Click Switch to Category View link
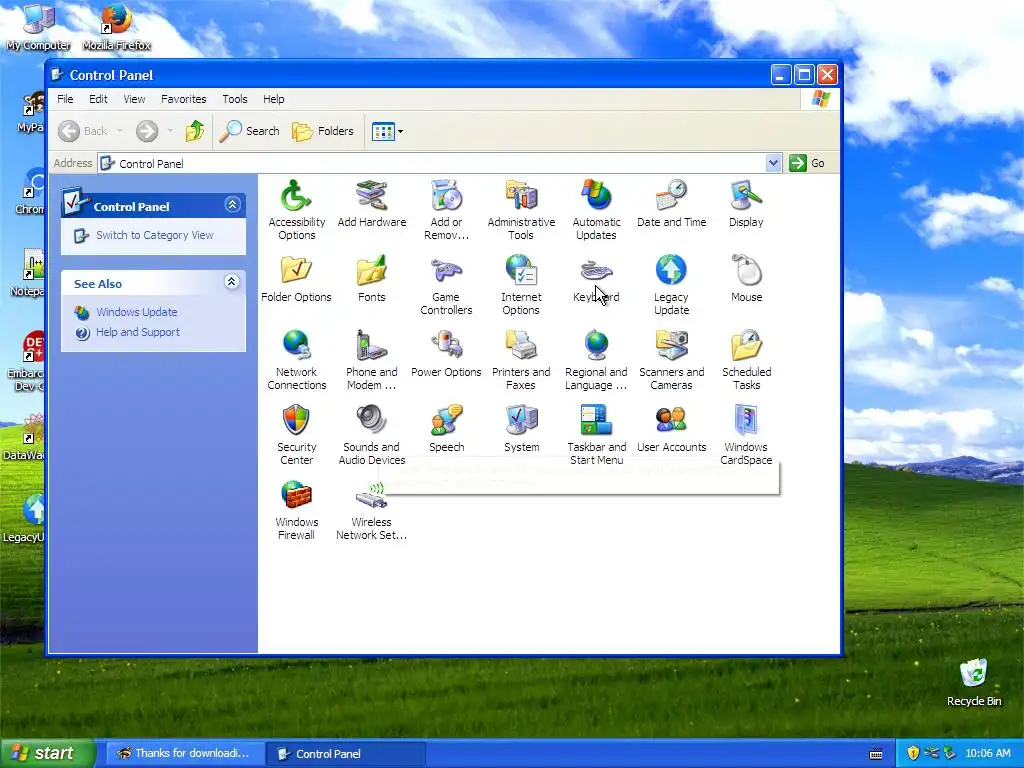The image size is (1024, 768). pyautogui.click(x=155, y=235)
